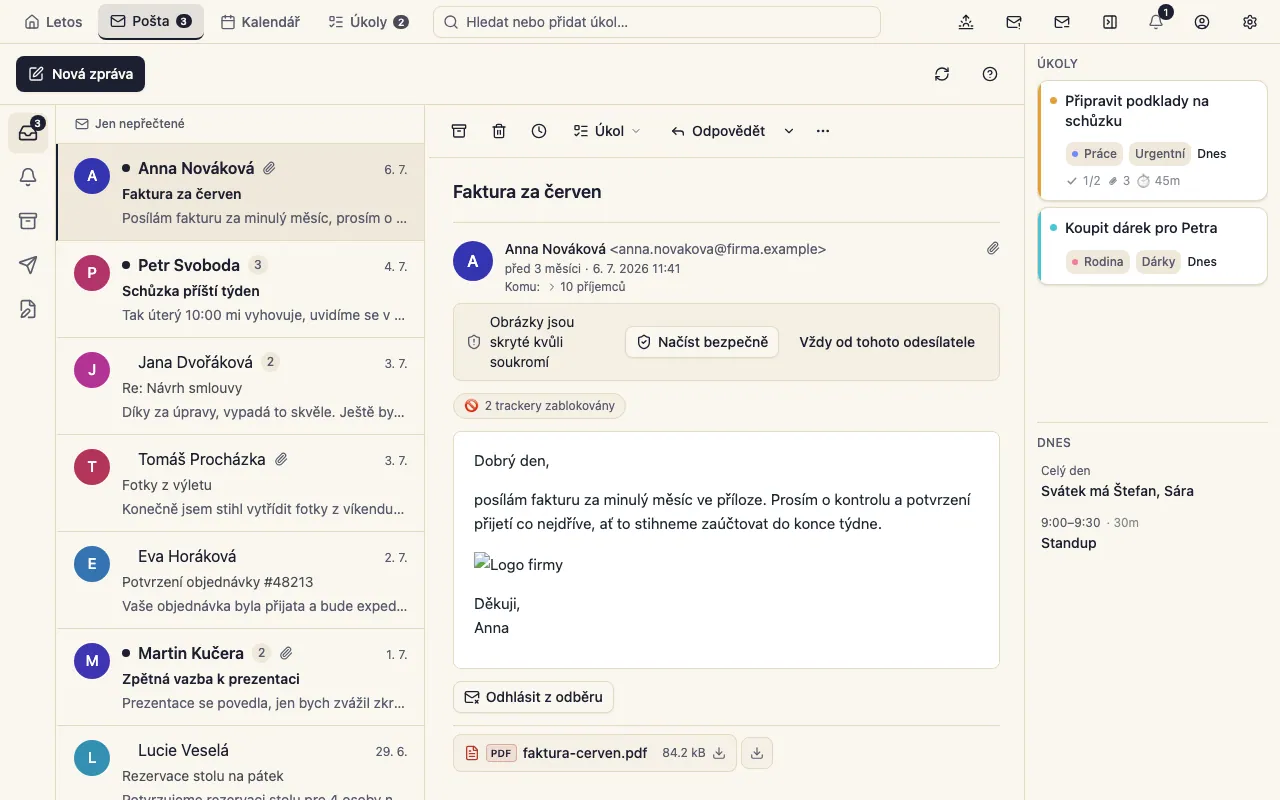
Task: Expand the Úkol dropdown in message toolbar
Action: [607, 131]
